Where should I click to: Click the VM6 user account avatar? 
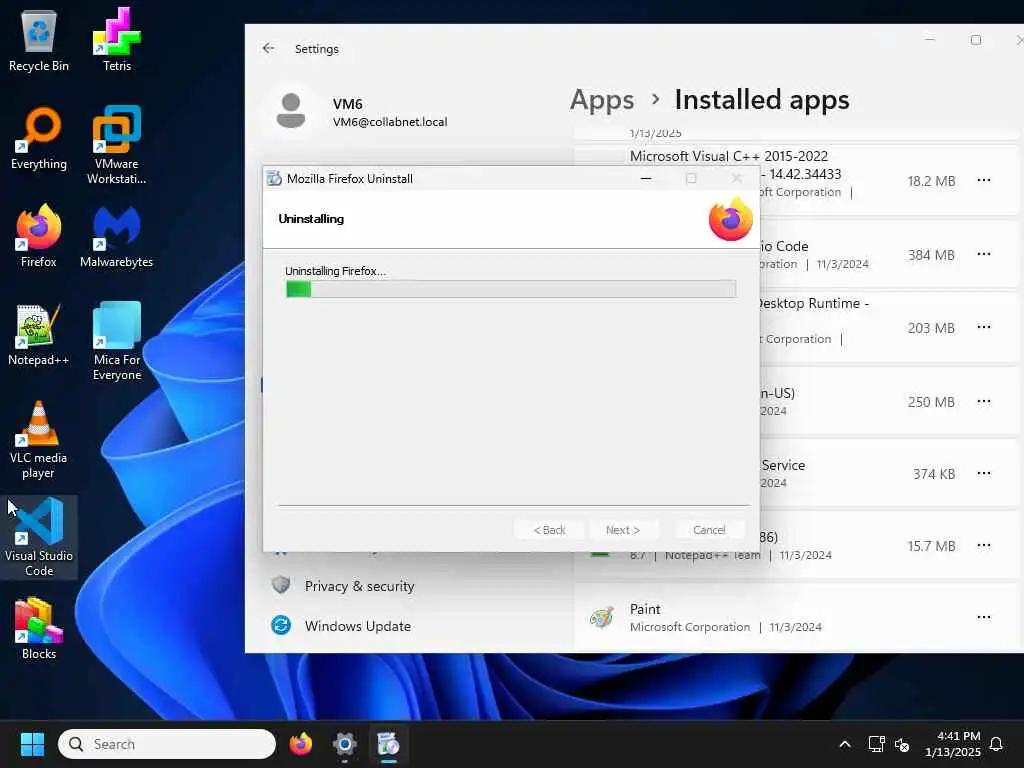(291, 111)
